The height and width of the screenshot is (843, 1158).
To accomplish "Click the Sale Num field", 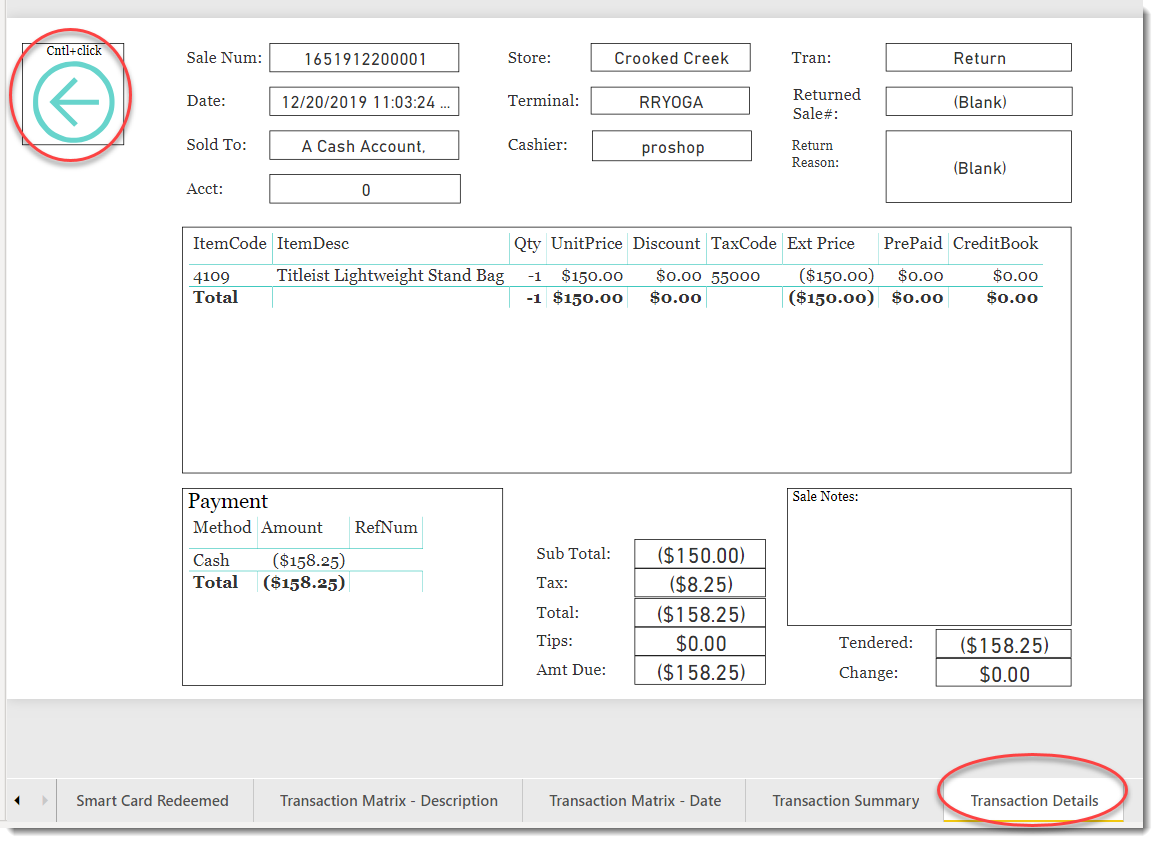I will (364, 57).
